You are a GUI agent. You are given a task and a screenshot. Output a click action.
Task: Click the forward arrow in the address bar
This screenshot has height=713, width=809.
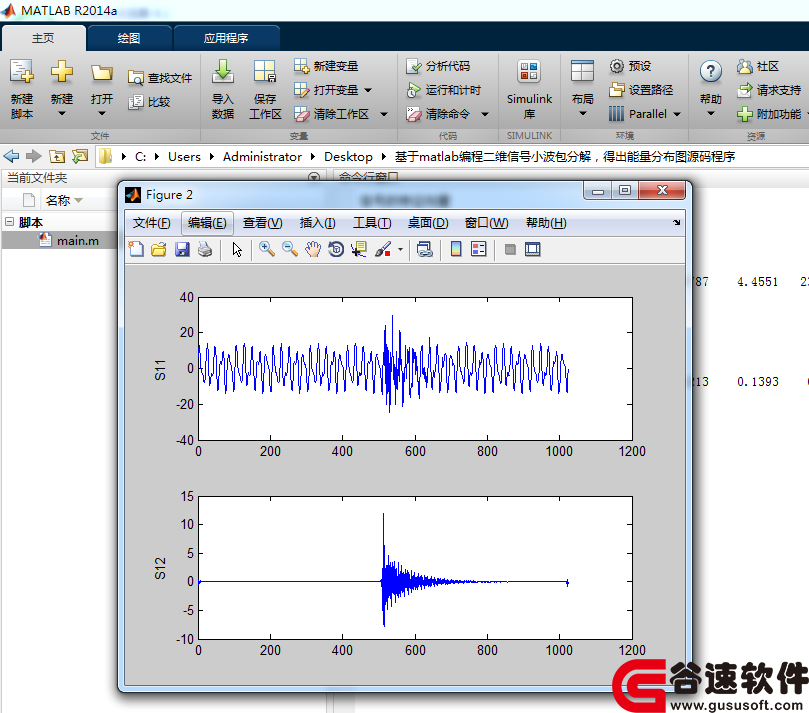[x=34, y=156]
